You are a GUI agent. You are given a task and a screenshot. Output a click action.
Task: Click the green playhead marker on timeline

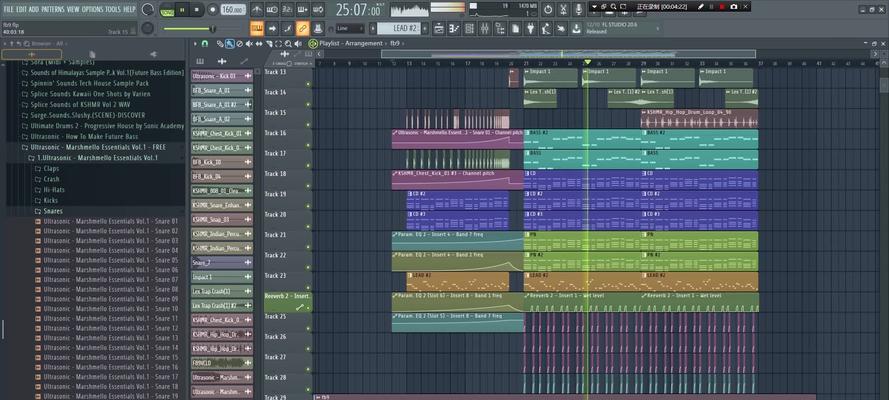pyautogui.click(x=587, y=62)
